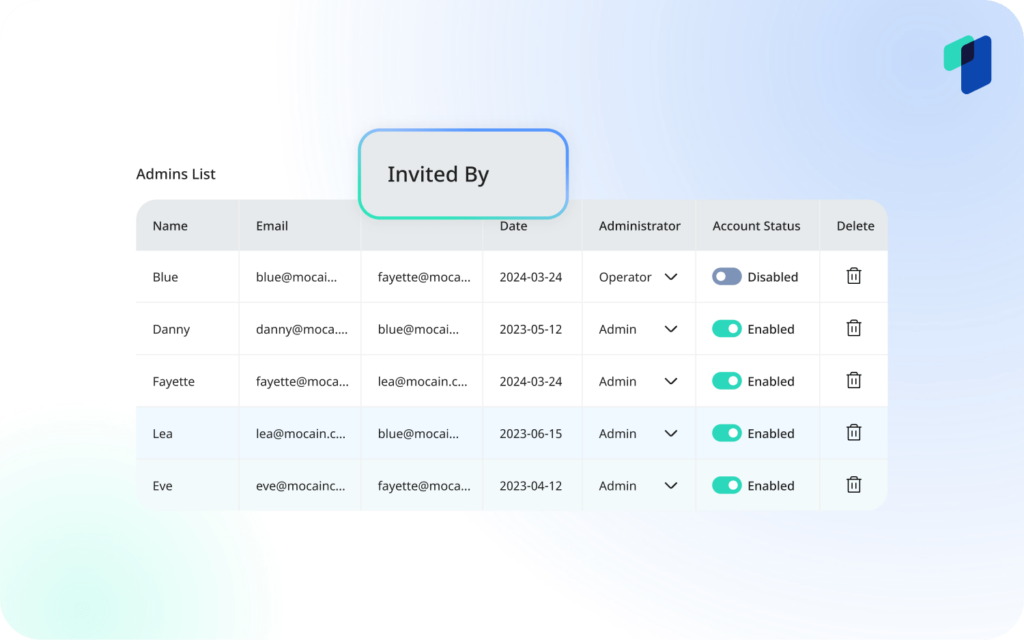Click the Date column header
Screen dimensions: 1024x640
point(513,226)
